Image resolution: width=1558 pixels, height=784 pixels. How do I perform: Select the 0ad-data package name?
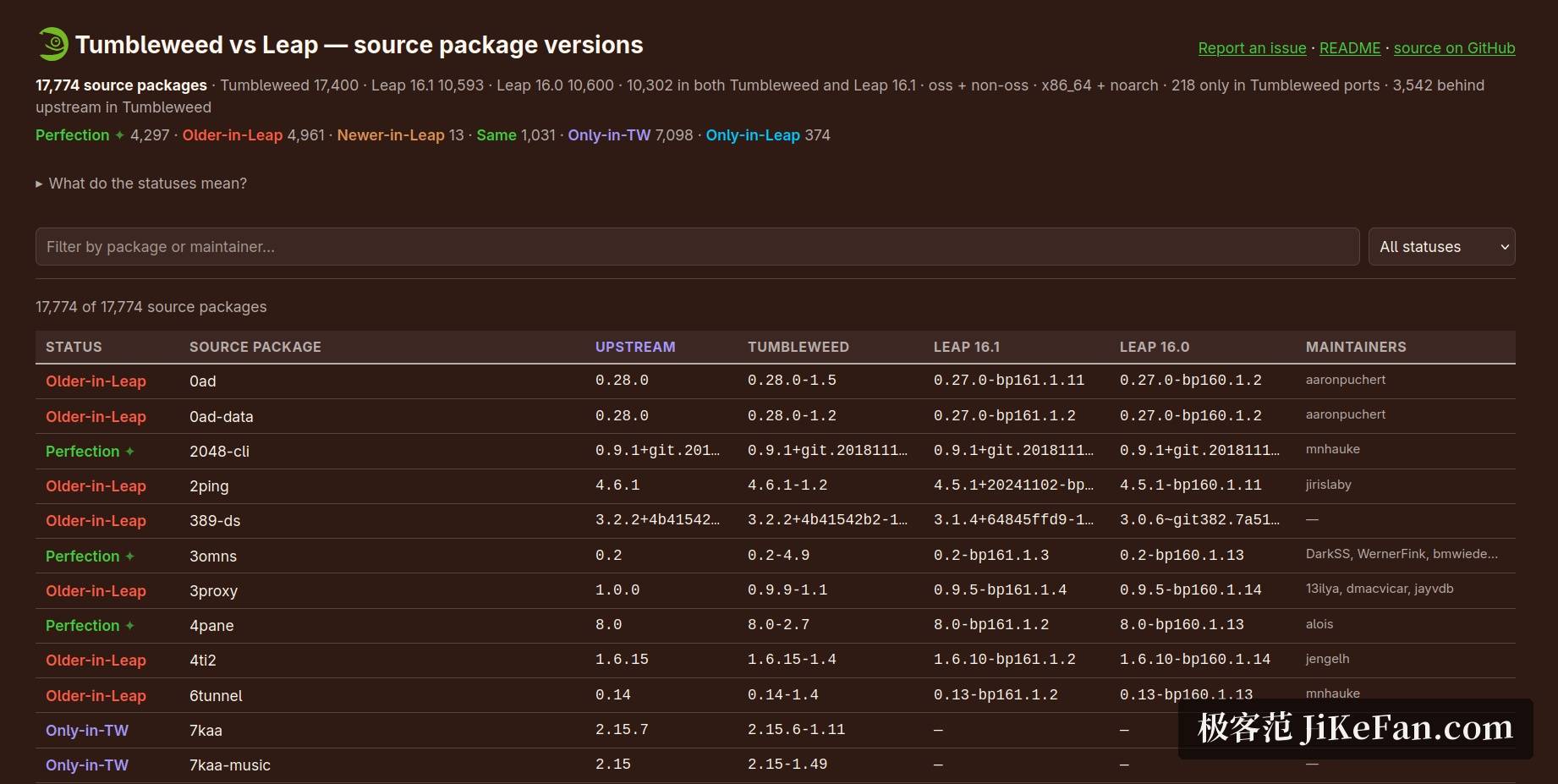coord(222,417)
